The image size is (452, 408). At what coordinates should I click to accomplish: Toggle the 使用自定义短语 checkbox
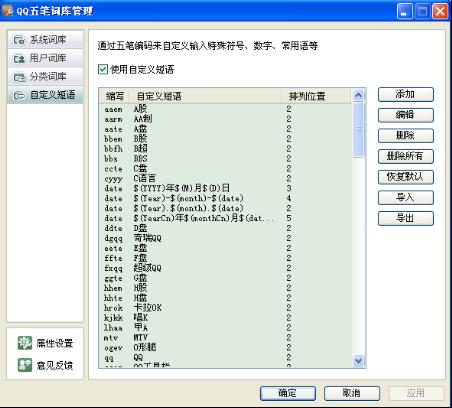tap(103, 69)
